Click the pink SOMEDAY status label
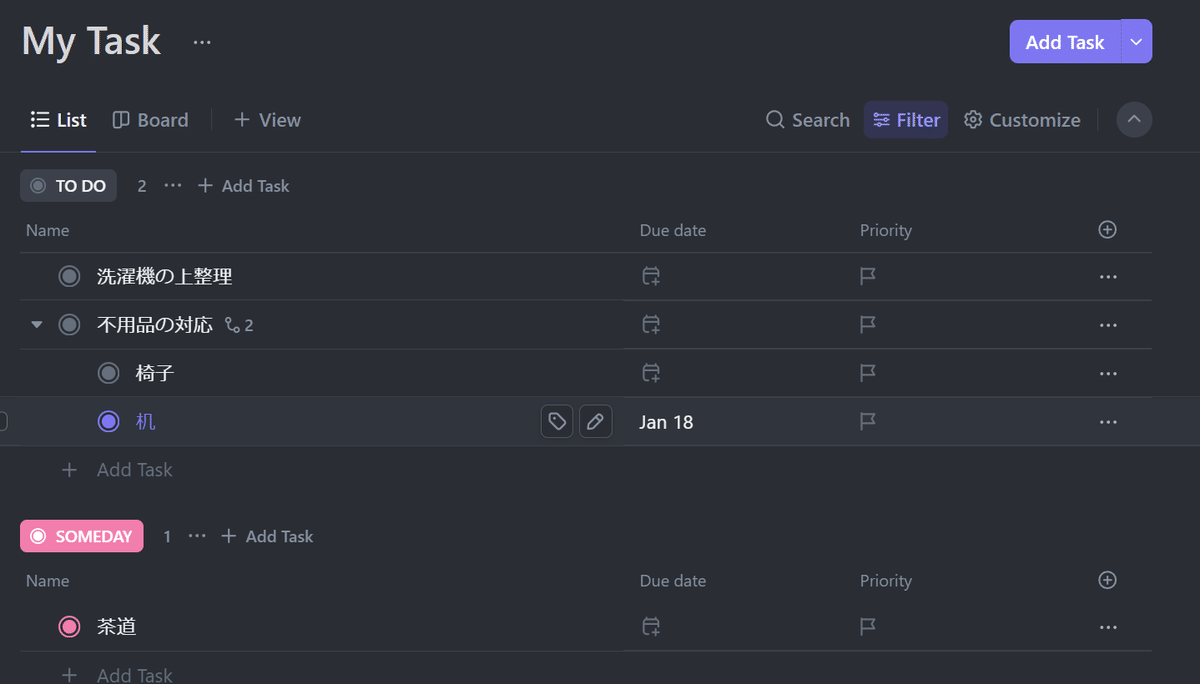Viewport: 1200px width, 684px height. click(x=82, y=536)
